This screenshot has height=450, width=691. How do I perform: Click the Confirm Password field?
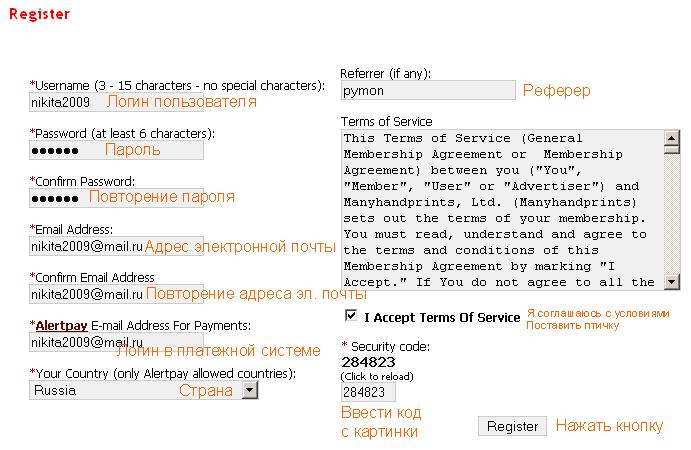click(116, 198)
